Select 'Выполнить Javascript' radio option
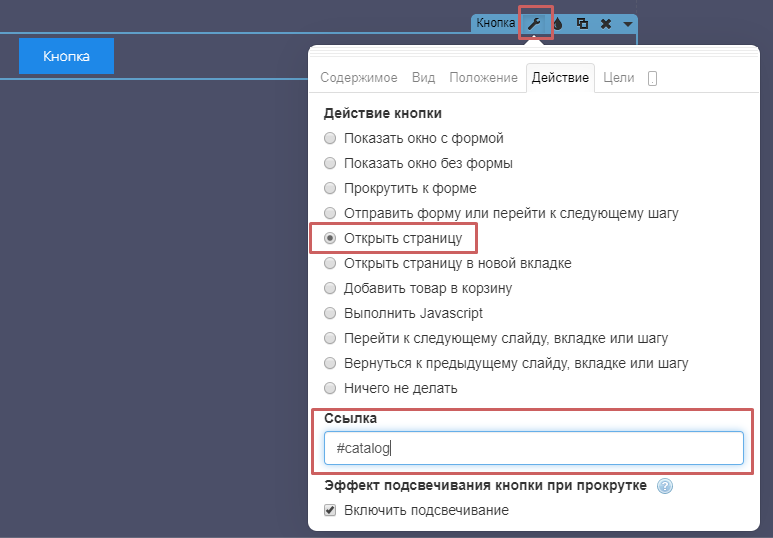This screenshot has width=773, height=538. pos(330,313)
